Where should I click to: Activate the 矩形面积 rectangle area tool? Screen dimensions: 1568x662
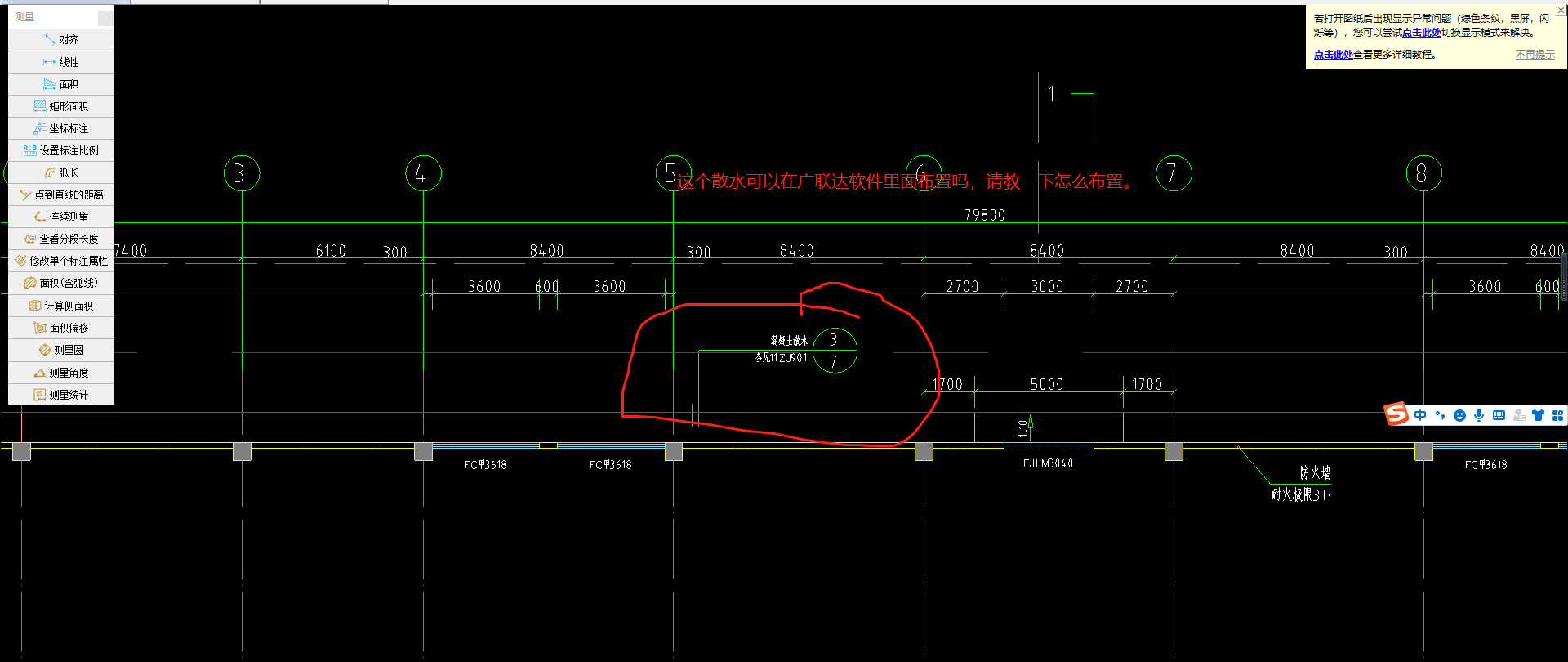point(61,106)
